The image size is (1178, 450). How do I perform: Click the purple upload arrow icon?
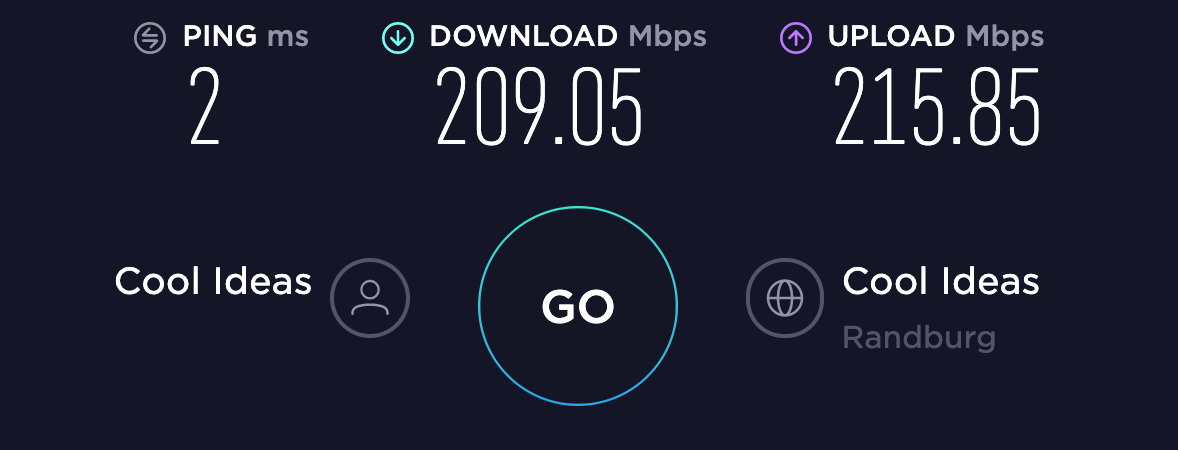(796, 38)
